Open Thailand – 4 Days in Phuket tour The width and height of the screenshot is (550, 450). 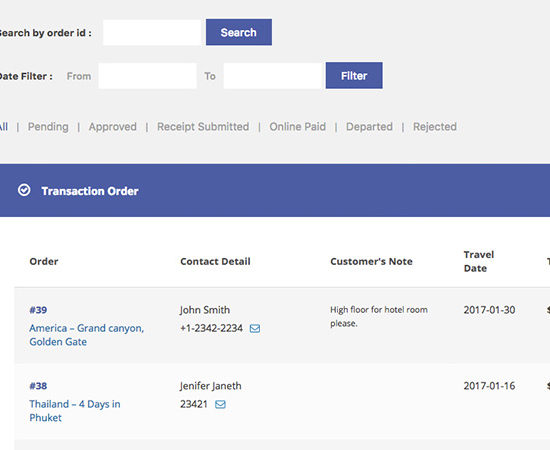coord(75,411)
